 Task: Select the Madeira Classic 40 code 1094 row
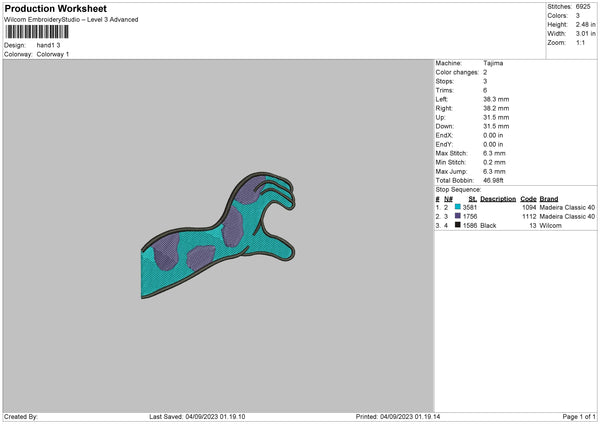tap(515, 207)
